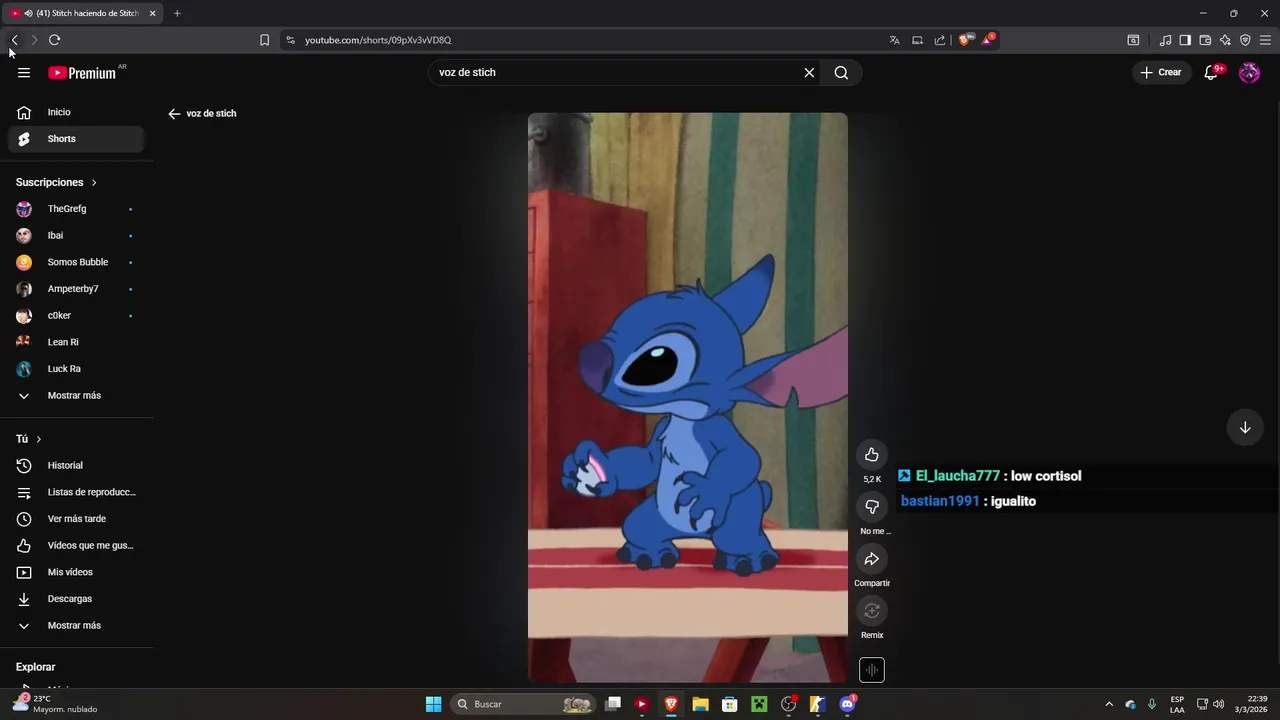
Task: Expand Mostrar más under subscriptions
Action: (76, 396)
